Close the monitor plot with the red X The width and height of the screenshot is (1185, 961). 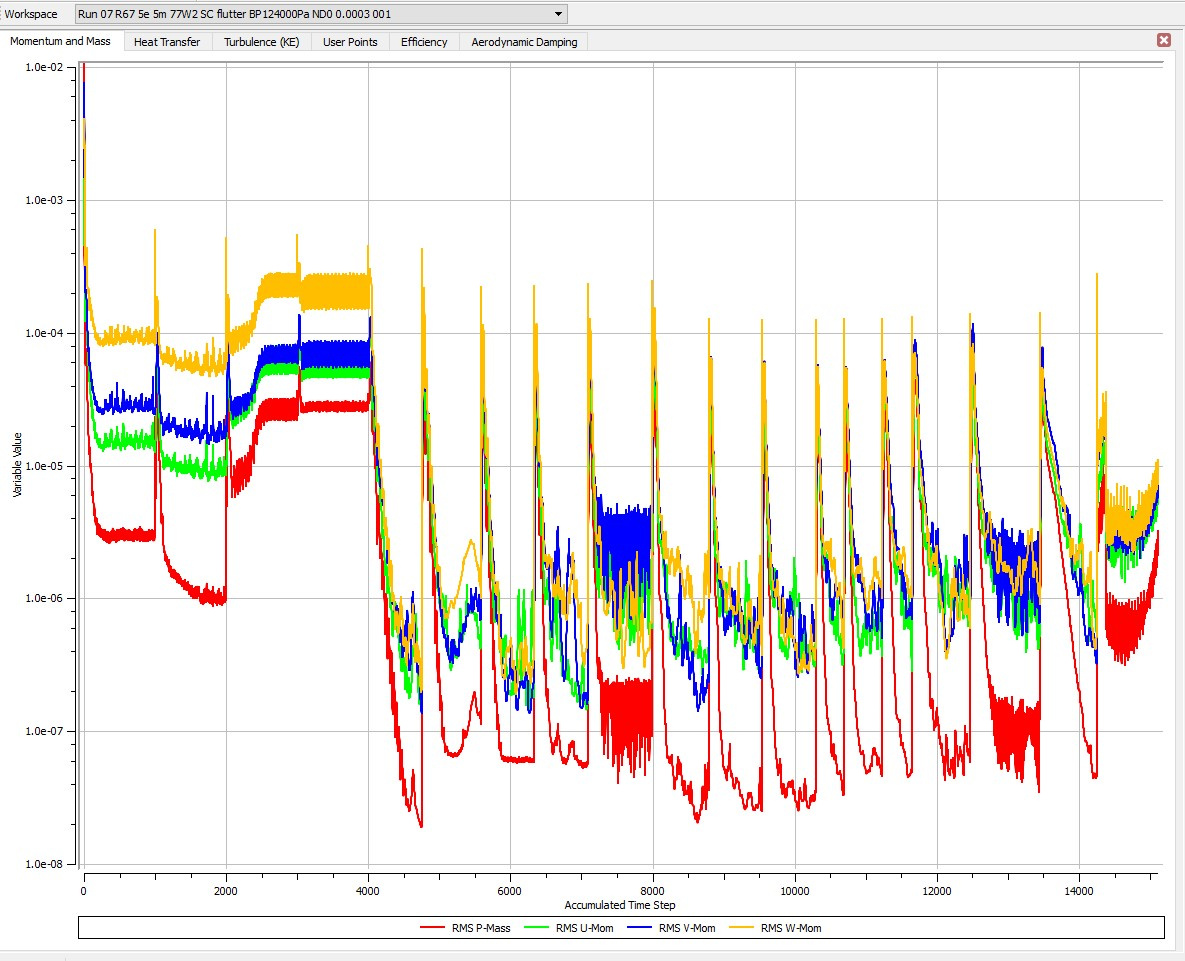pos(1163,39)
